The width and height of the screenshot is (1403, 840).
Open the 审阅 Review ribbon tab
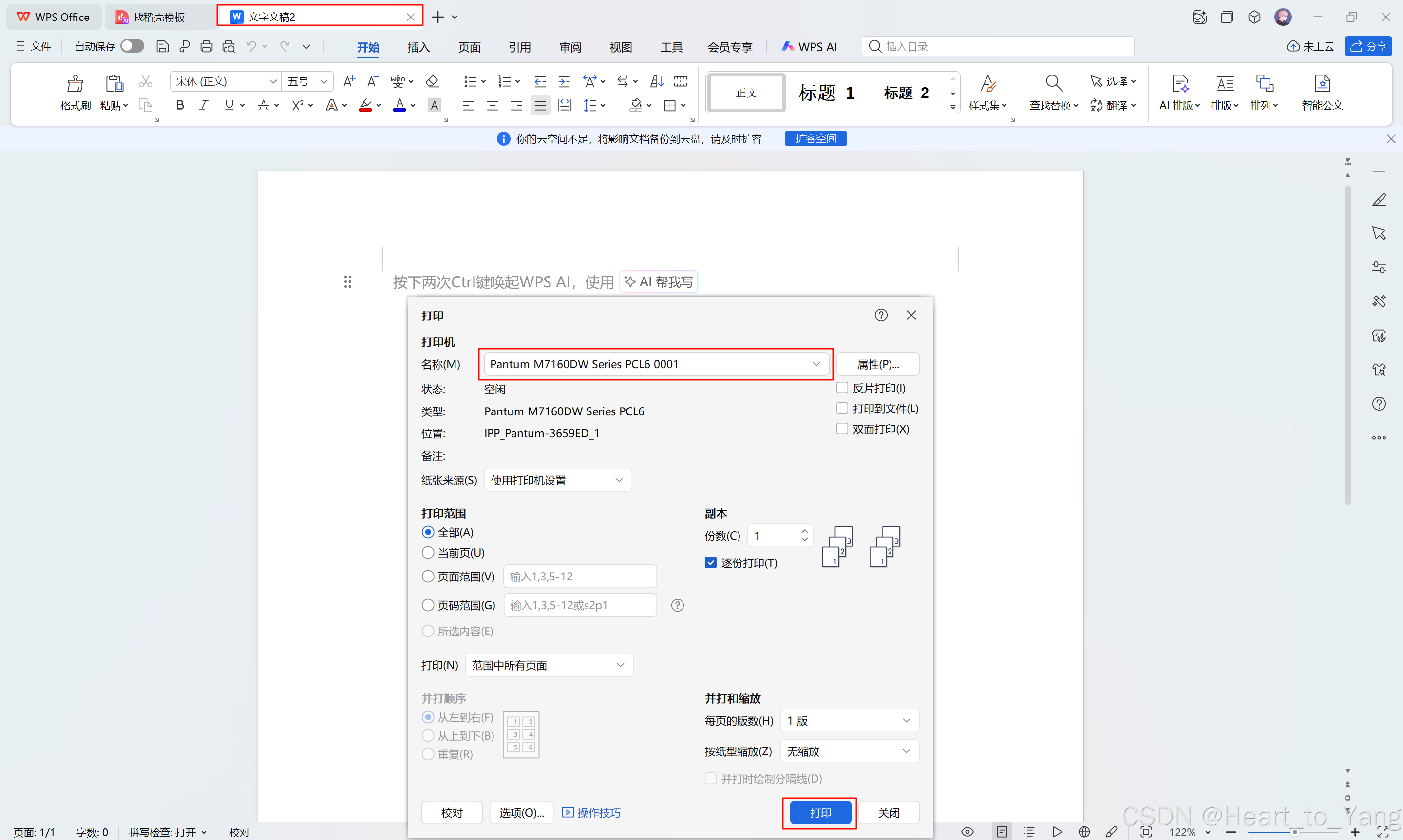click(x=569, y=47)
